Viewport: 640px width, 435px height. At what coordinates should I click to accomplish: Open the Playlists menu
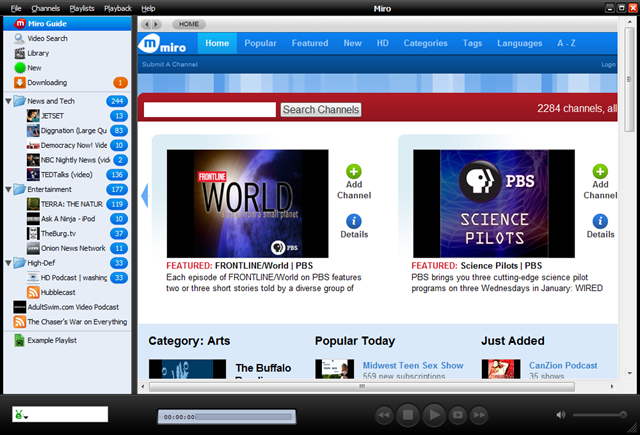[x=82, y=8]
